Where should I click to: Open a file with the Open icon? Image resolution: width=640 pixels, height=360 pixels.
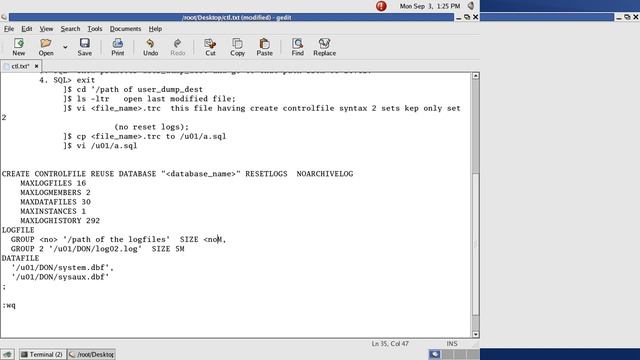point(46,47)
